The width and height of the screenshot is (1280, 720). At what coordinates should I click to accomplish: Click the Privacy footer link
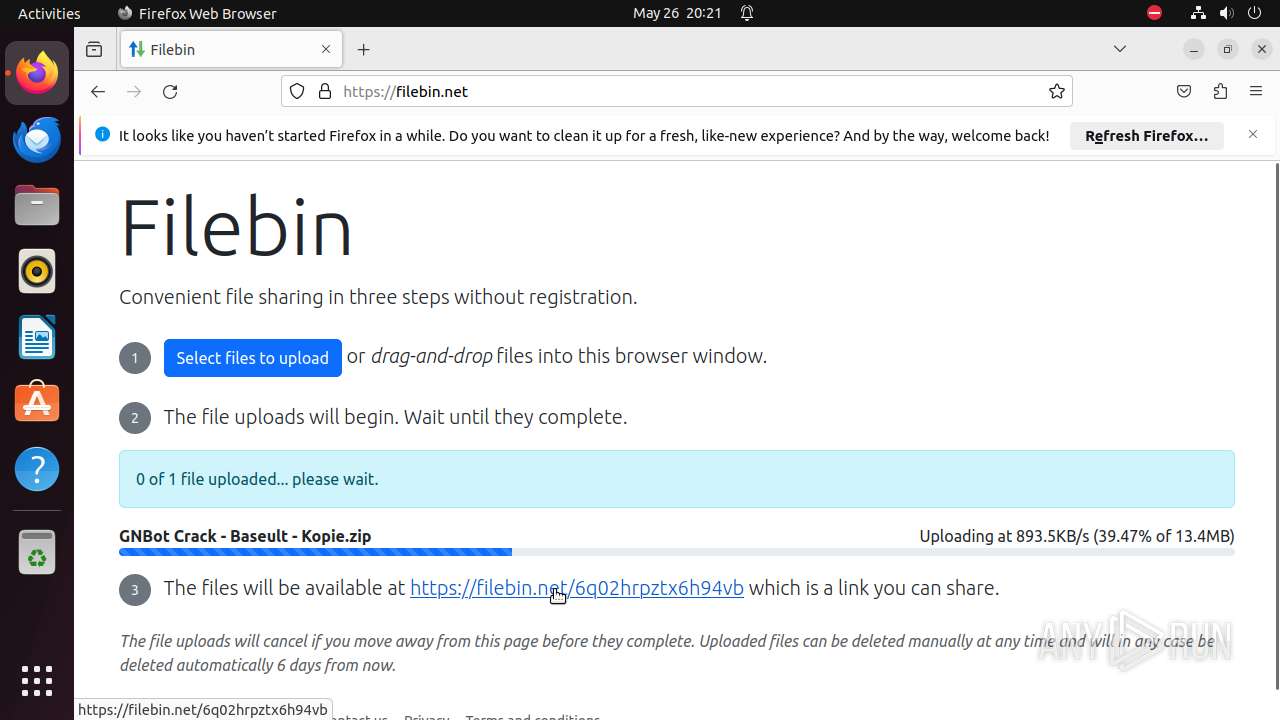coord(427,716)
